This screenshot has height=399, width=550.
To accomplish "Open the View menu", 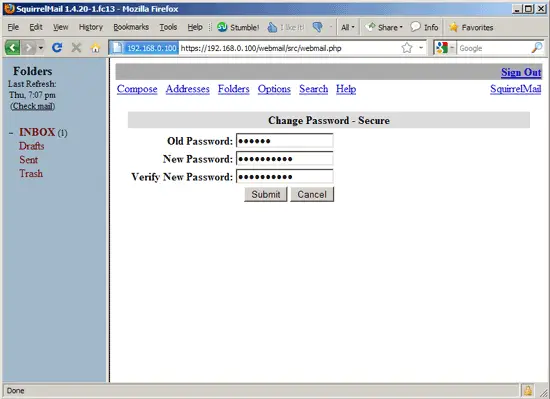I will [x=60, y=27].
